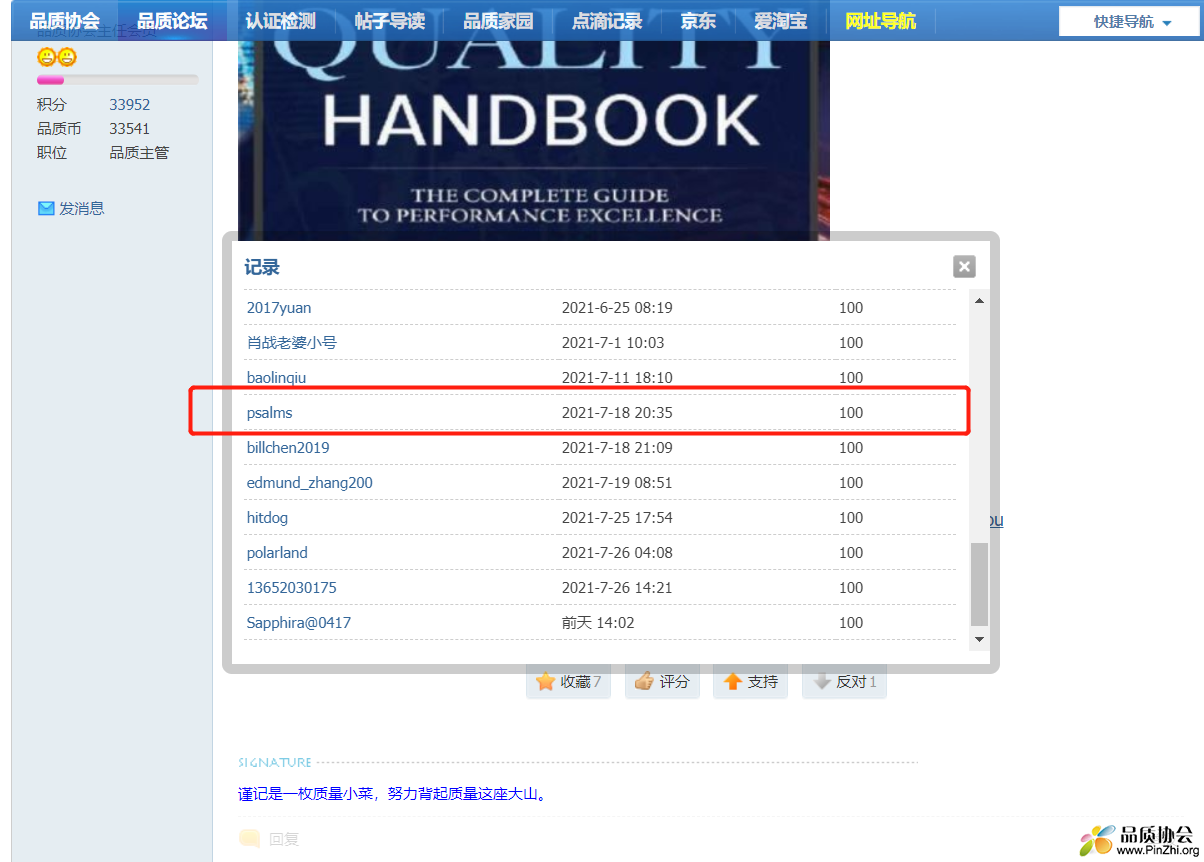The width and height of the screenshot is (1204, 862).
Task: Click the star icon on 收藏 button
Action: [545, 681]
